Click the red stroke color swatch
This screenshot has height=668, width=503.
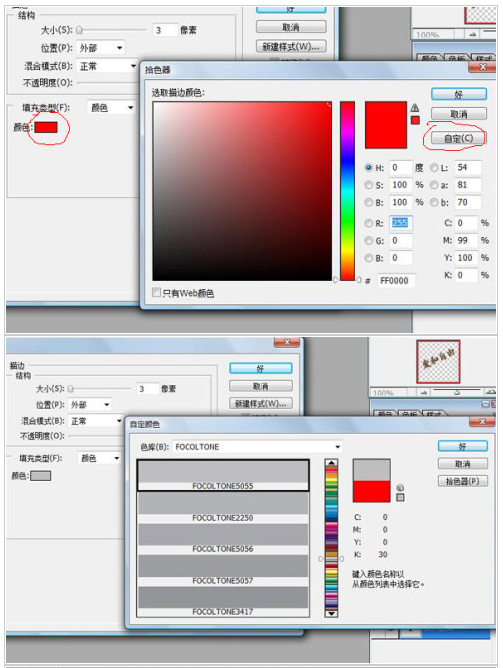46,127
